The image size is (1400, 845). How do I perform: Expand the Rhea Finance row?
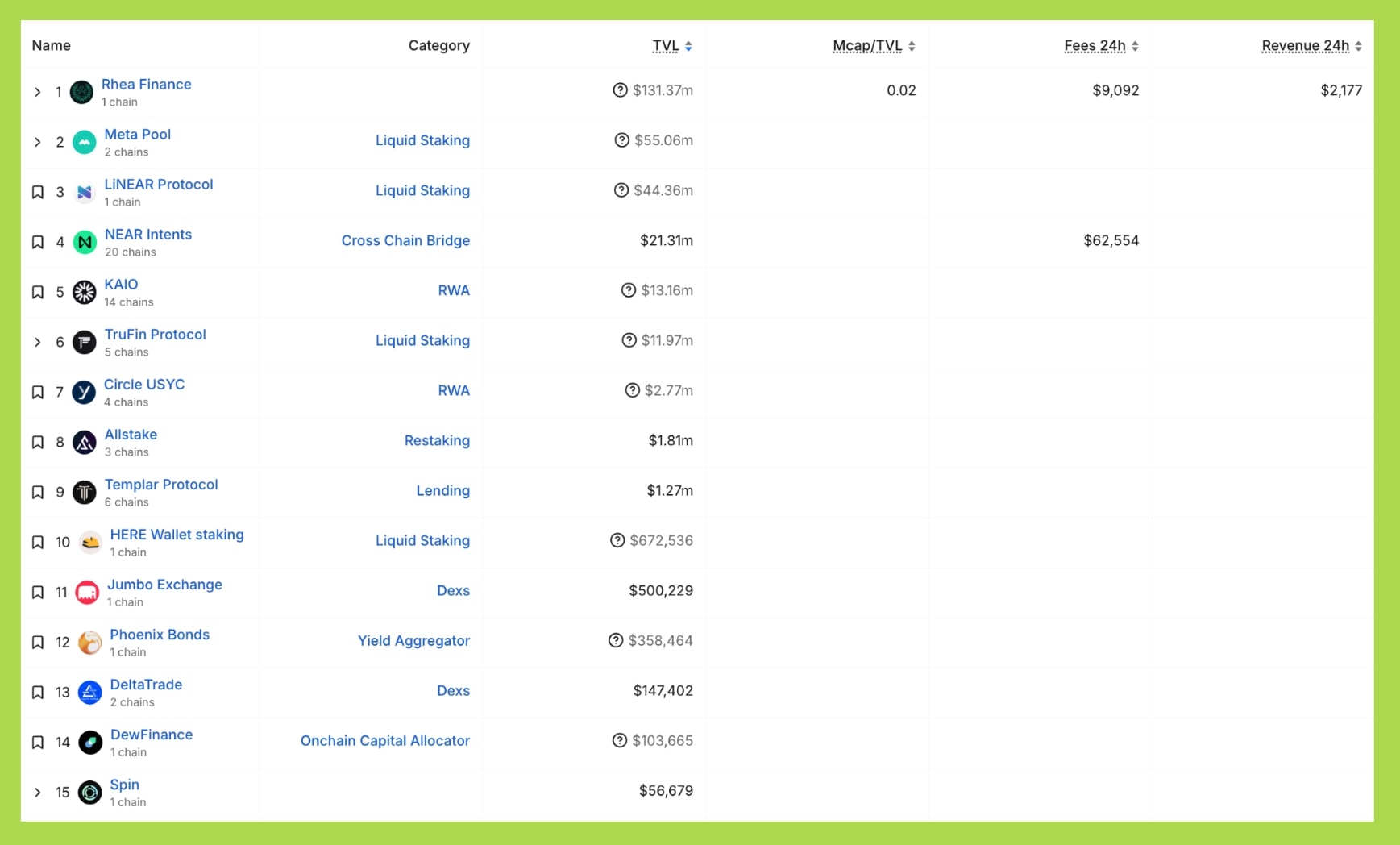(x=38, y=92)
